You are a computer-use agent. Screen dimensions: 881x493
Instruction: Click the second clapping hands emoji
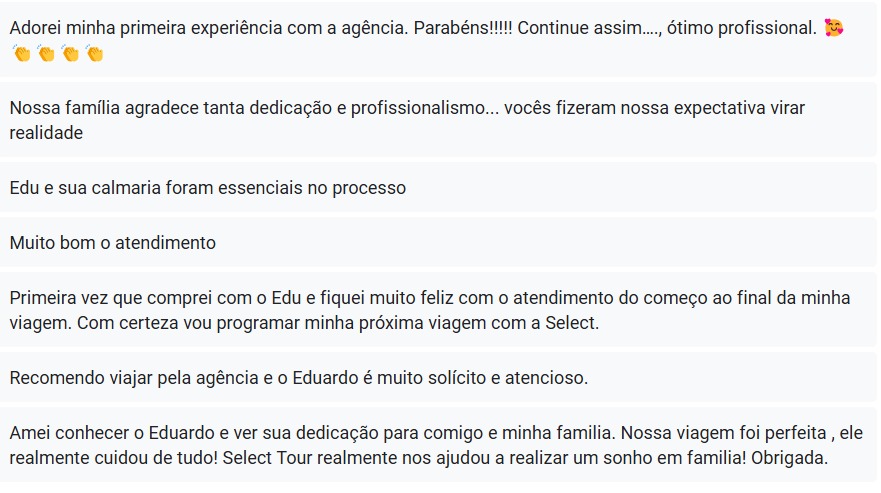click(x=46, y=53)
